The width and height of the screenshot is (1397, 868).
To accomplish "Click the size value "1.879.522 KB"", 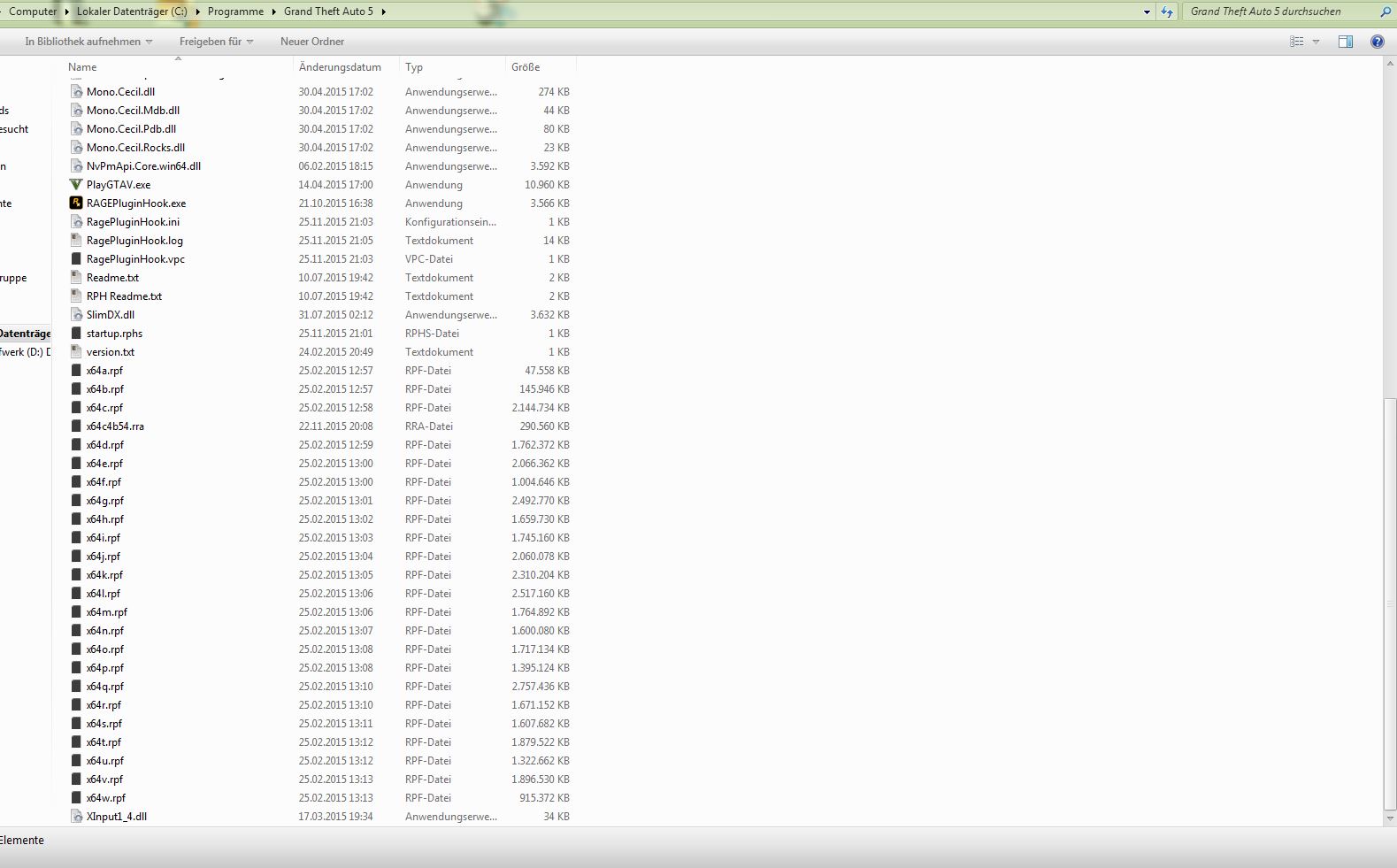I will pos(541,742).
